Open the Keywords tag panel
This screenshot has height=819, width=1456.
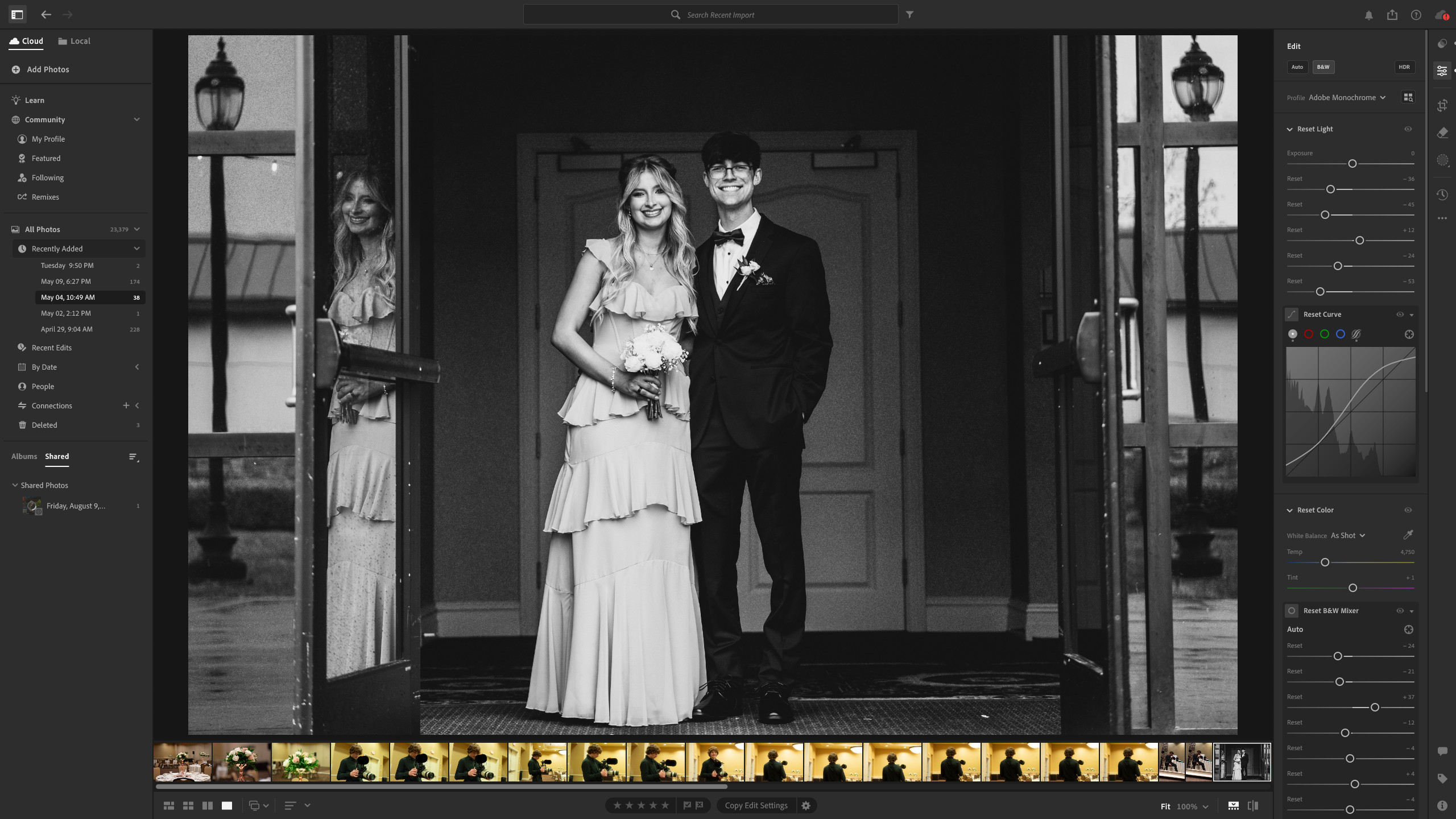tap(1442, 779)
